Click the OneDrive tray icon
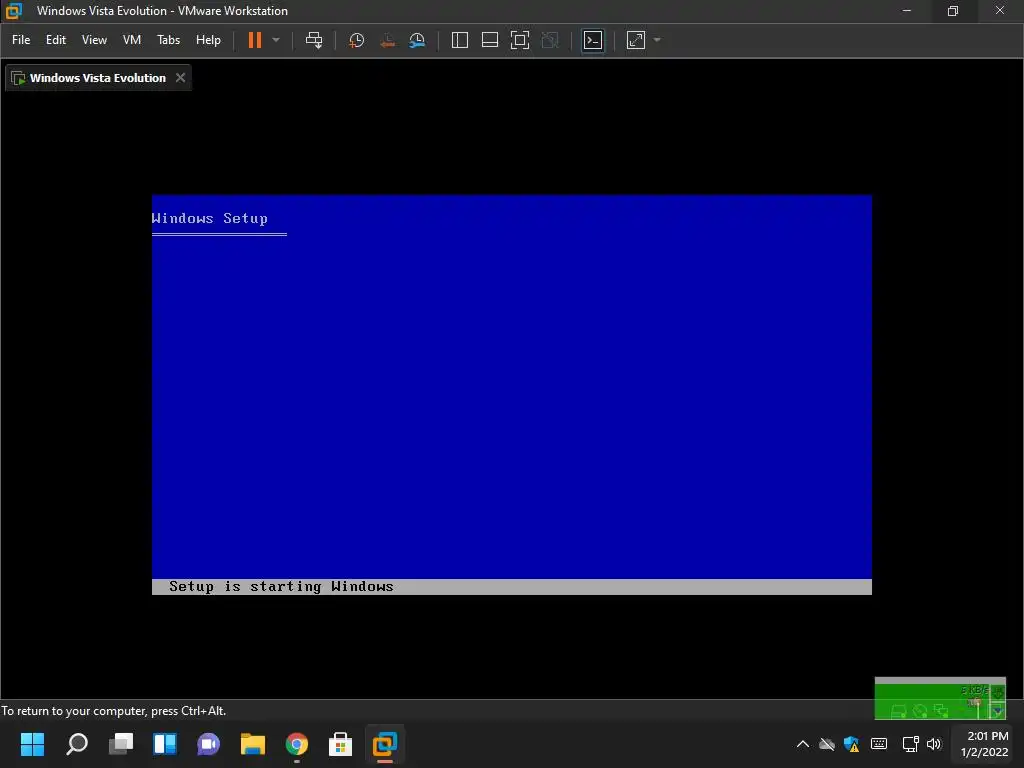Viewport: 1024px width, 768px height. tap(827, 744)
